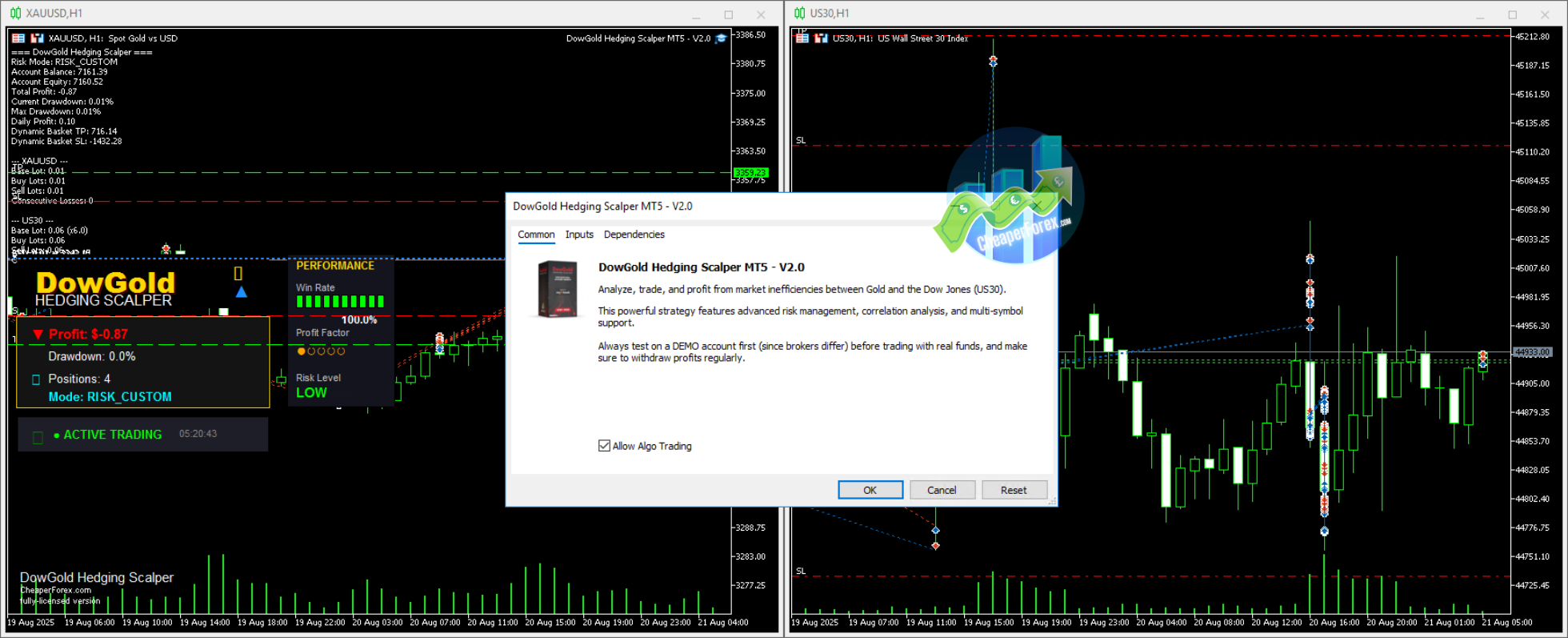Screen dimensions: 1568x638
Task: Click the Cancel button
Action: click(942, 490)
